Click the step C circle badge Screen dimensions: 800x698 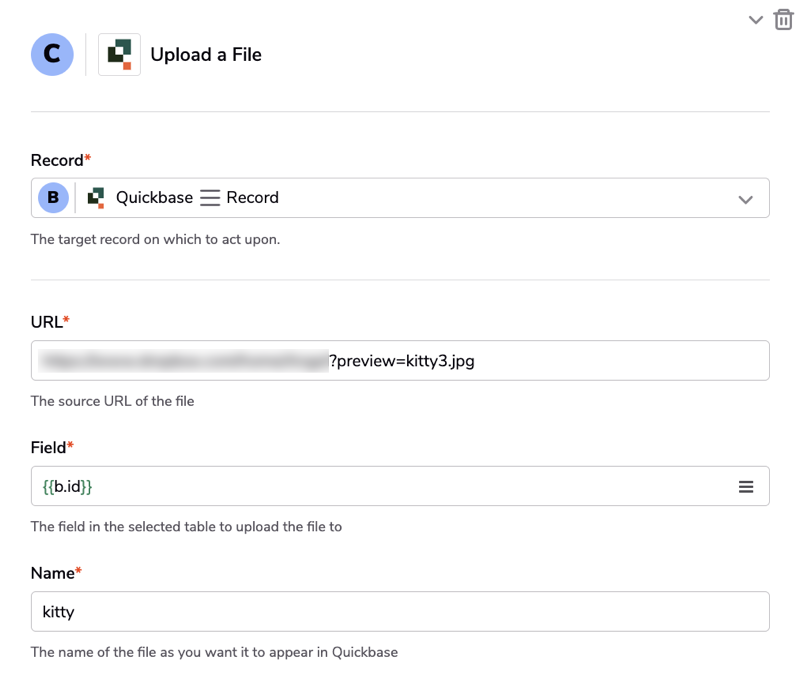pyautogui.click(x=52, y=54)
